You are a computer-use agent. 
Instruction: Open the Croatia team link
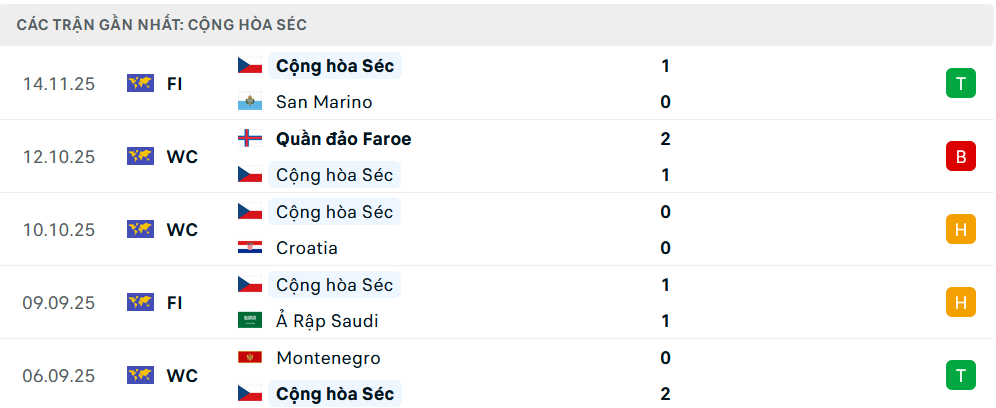pyautogui.click(x=306, y=248)
